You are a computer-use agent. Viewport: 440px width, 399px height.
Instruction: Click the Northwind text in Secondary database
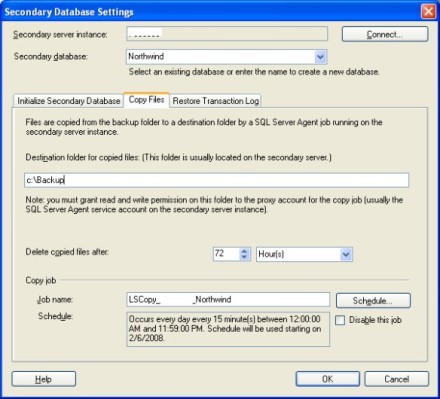(146, 56)
